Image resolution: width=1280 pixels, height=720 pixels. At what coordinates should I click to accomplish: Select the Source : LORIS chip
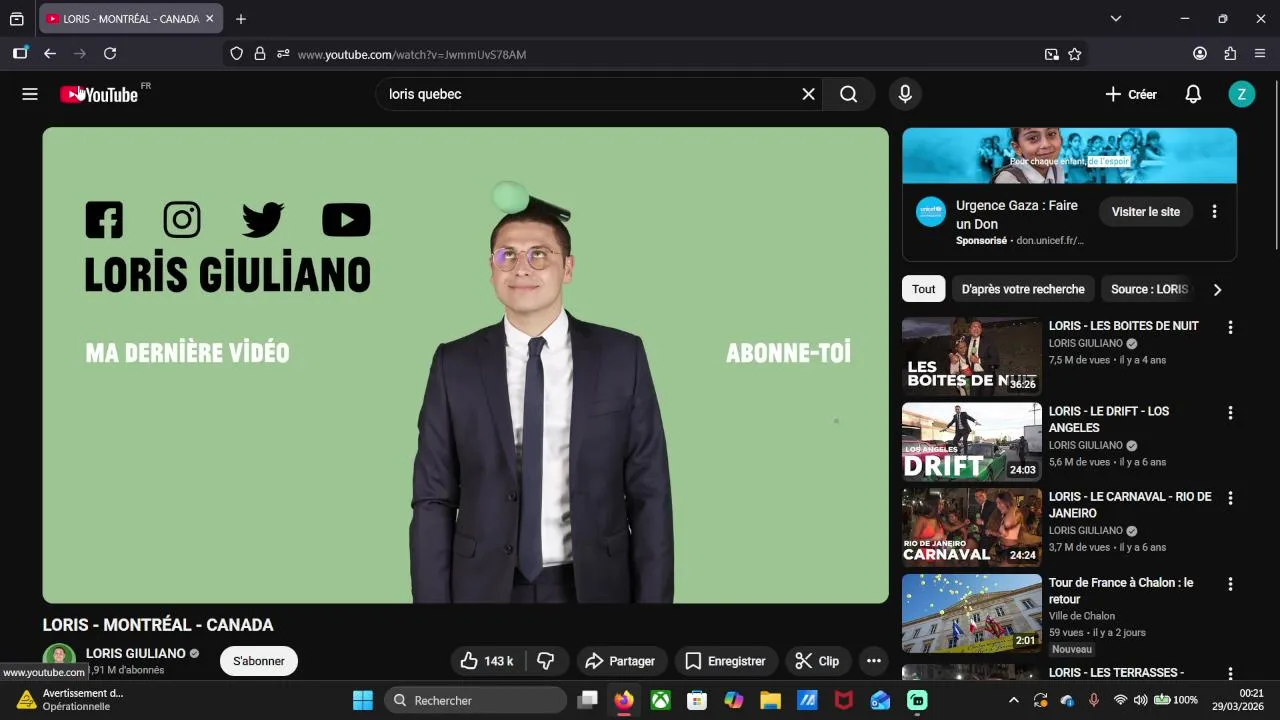pos(1149,289)
